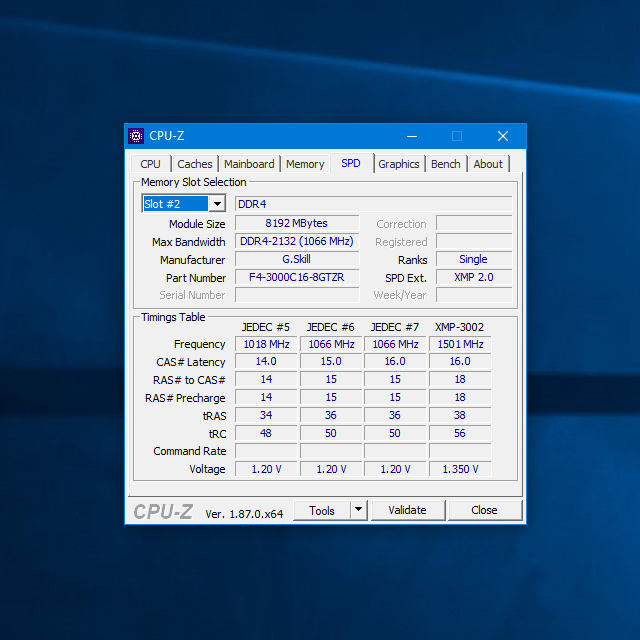
Task: Click JEDEC #5 RAS# Precharge value 14
Action: tap(266, 398)
